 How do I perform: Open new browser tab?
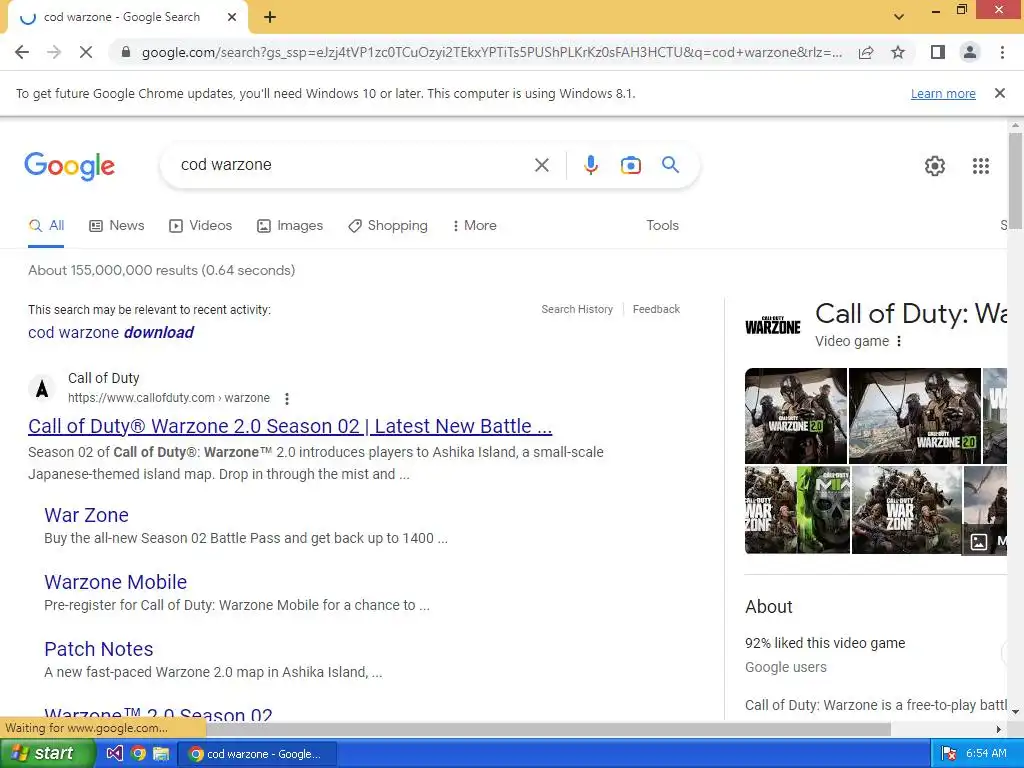click(270, 18)
